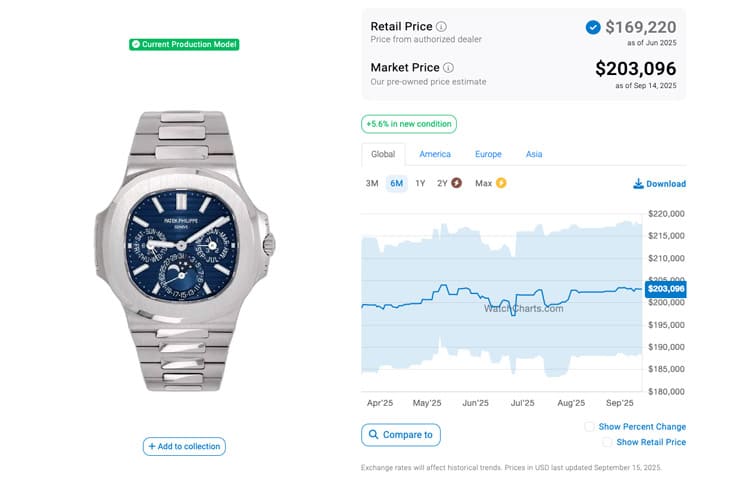Click the blue verified checkmark badge
The height and width of the screenshot is (482, 730).
pos(593,27)
